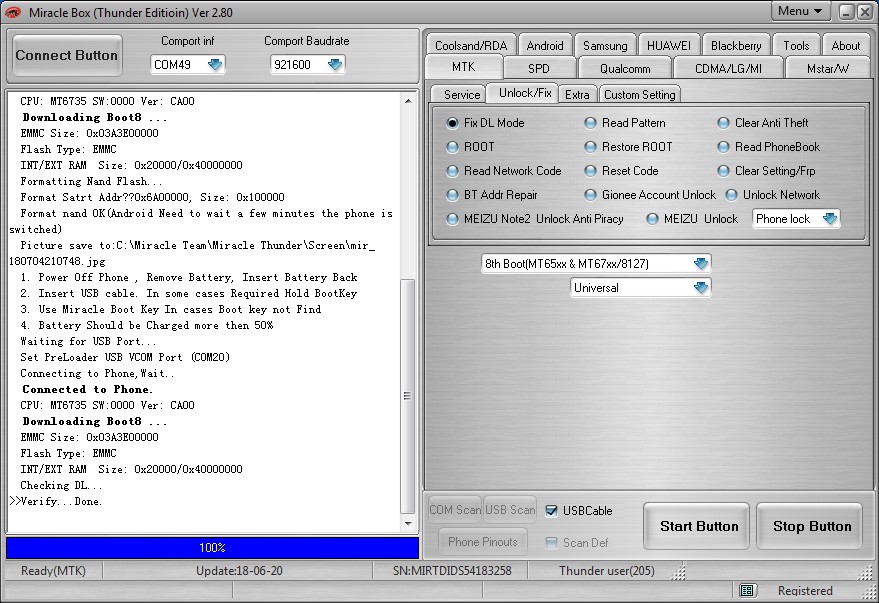This screenshot has height=603, width=879.
Task: Switch to the Service sub-tab
Action: pos(462,95)
